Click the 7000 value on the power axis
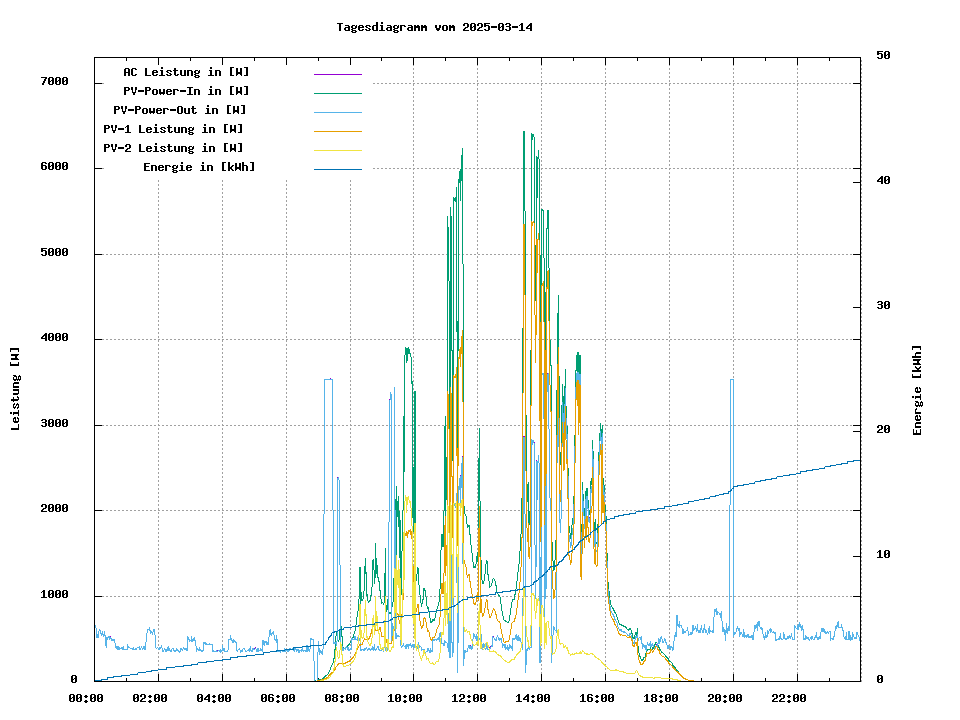 [53, 82]
